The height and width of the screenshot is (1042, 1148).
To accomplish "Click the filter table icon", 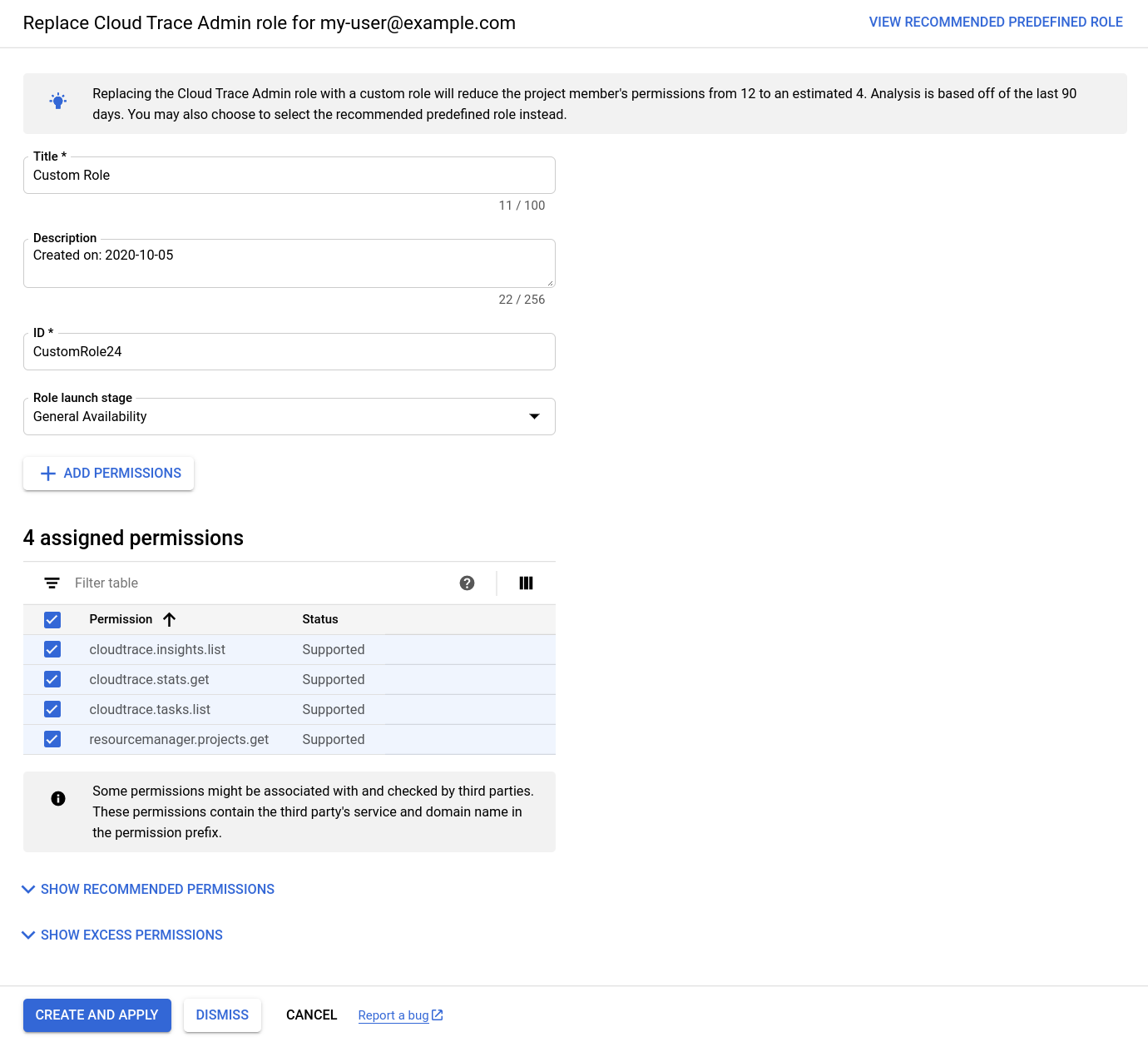I will [x=52, y=583].
